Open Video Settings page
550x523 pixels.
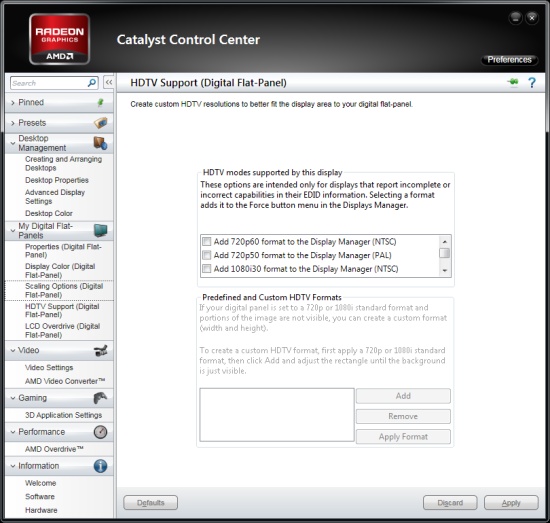pyautogui.click(x=49, y=367)
